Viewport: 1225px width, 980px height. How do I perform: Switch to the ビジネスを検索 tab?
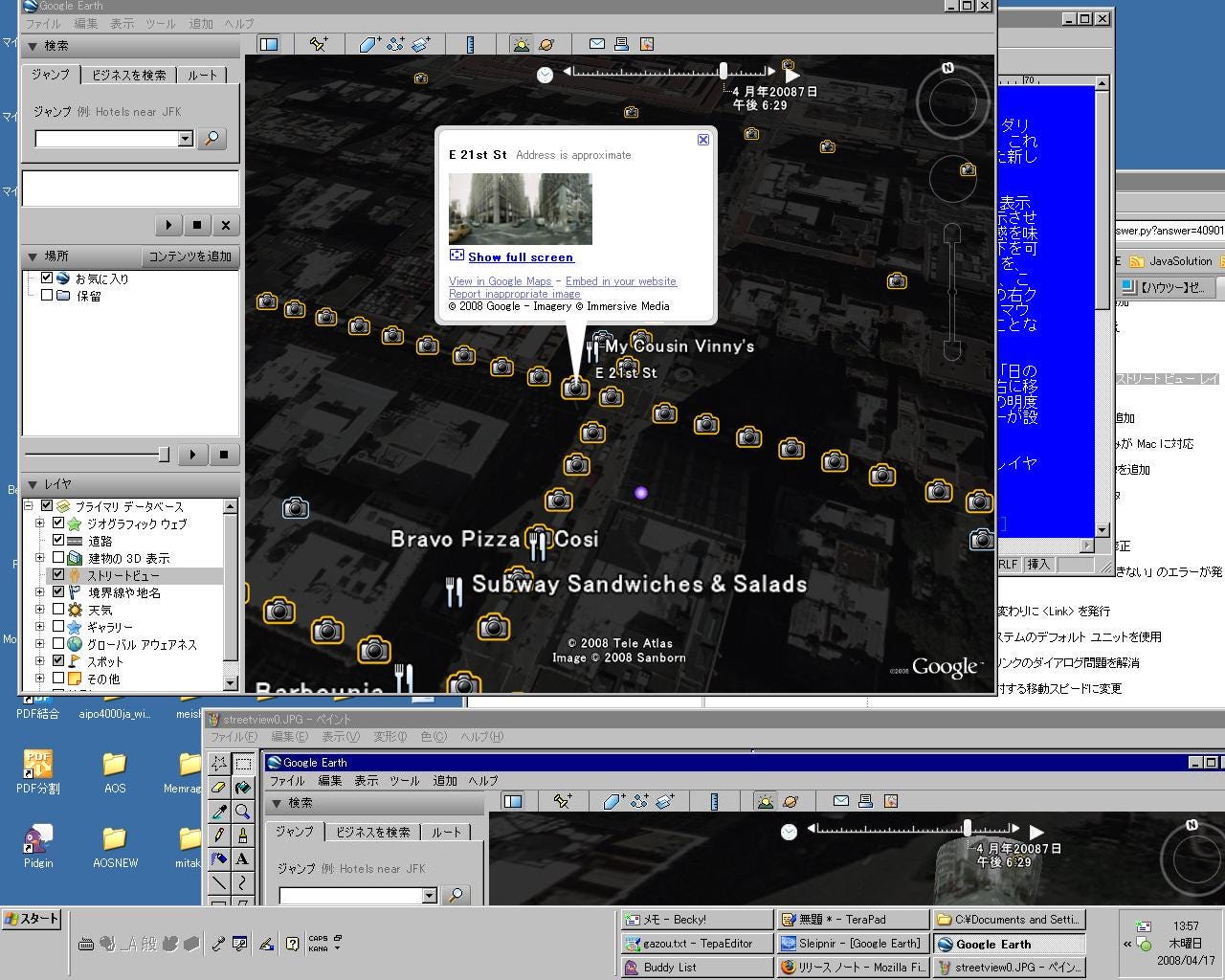point(129,75)
